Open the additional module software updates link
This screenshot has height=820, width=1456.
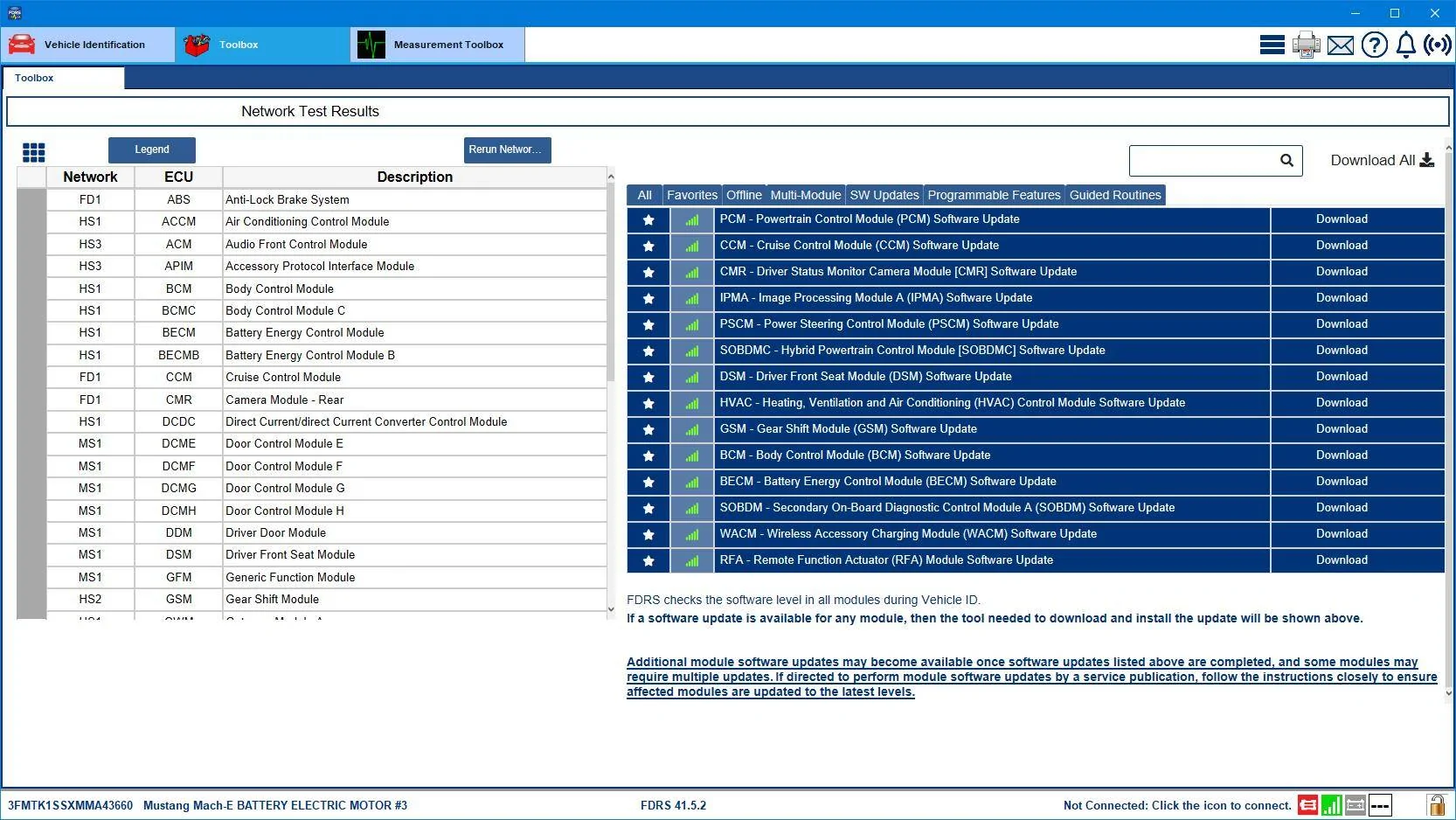click(x=1031, y=677)
